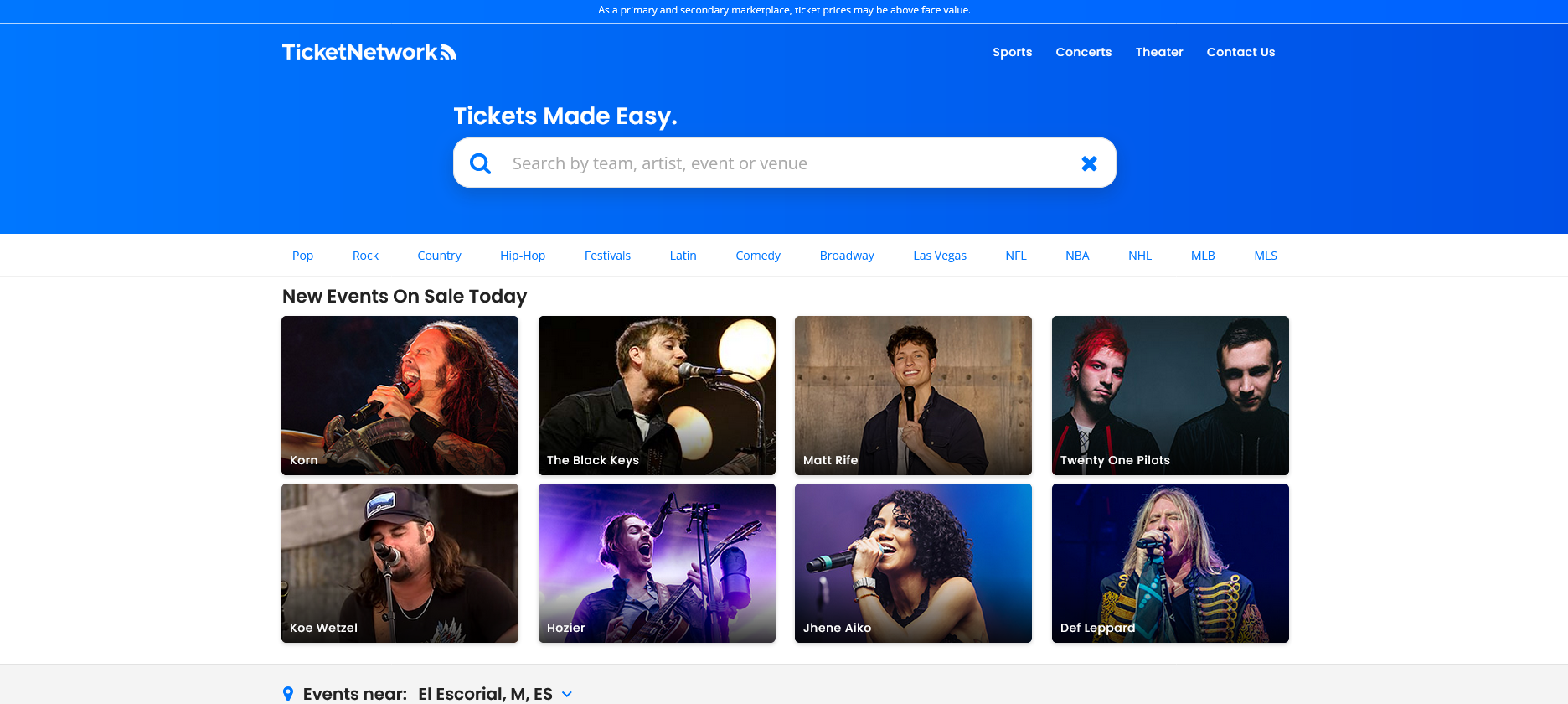The height and width of the screenshot is (704, 1568).
Task: Click inside the search input field
Action: [x=754, y=163]
